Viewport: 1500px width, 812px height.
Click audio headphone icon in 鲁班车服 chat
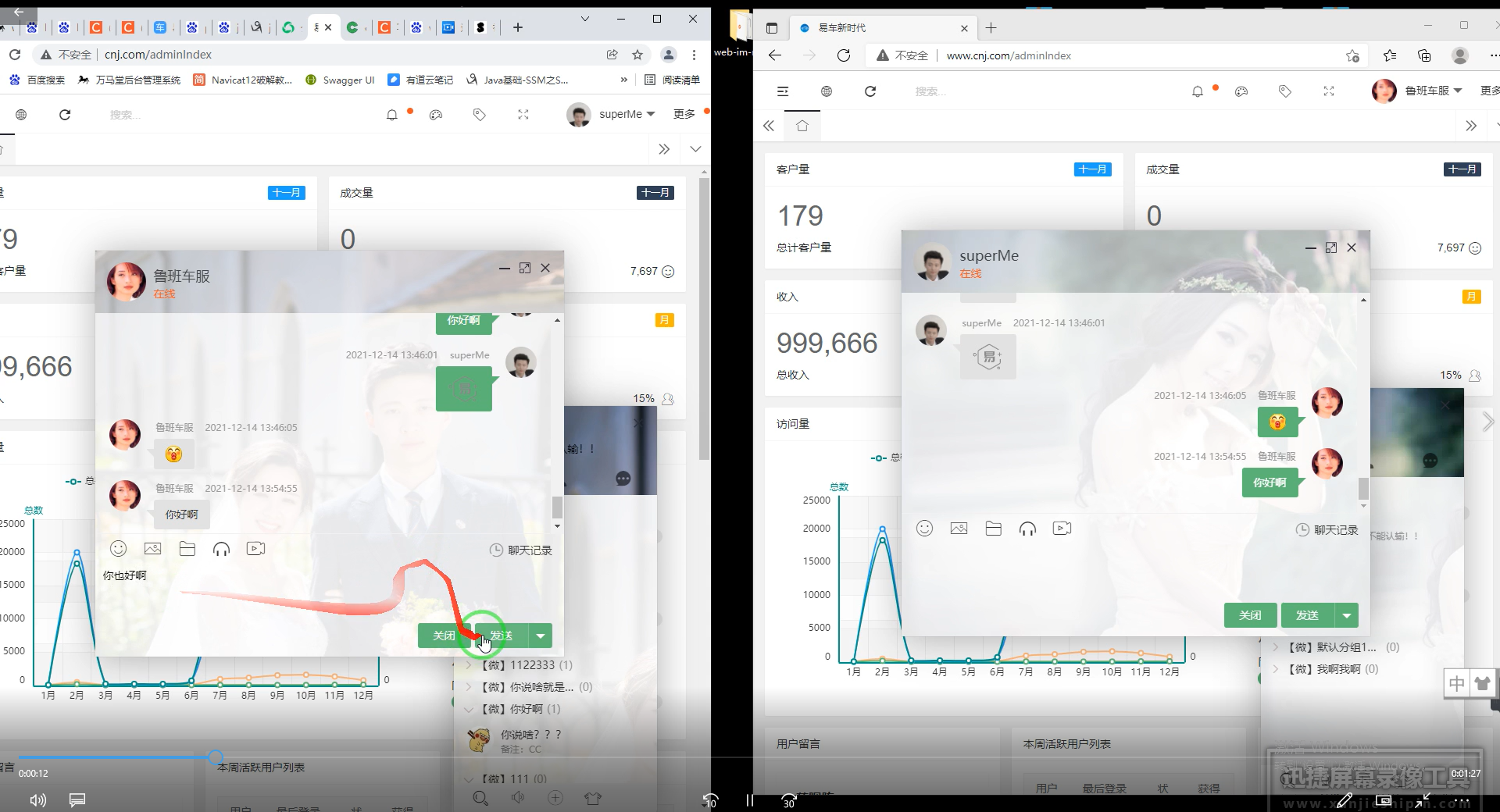pyautogui.click(x=221, y=549)
